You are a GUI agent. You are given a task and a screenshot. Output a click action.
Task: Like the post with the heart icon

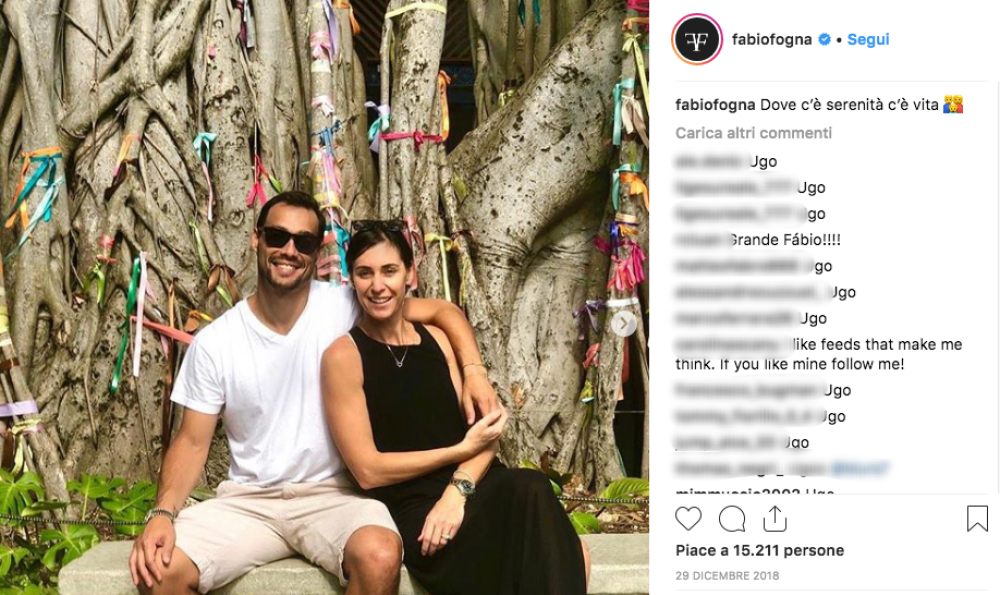pos(688,518)
